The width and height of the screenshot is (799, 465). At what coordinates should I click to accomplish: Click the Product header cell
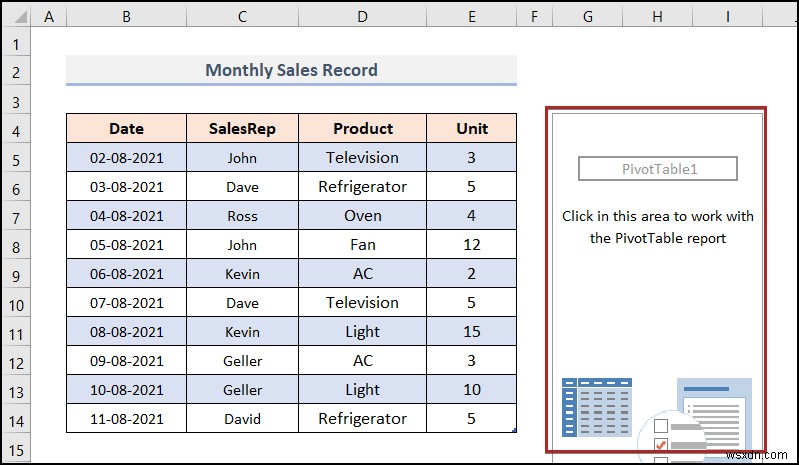pyautogui.click(x=362, y=128)
